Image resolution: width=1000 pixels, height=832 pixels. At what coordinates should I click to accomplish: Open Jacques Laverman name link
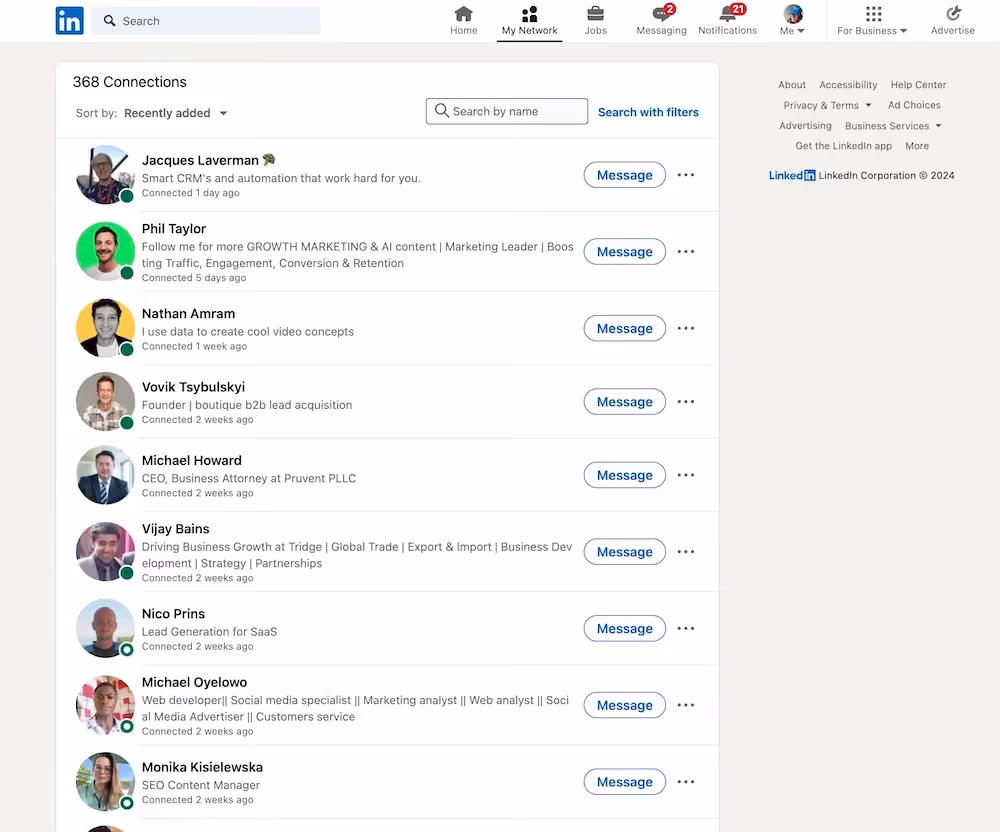tap(209, 160)
